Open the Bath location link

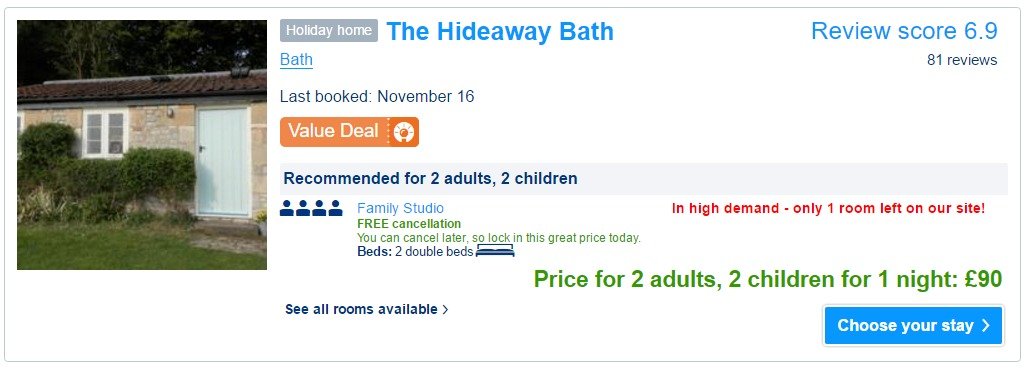(296, 60)
